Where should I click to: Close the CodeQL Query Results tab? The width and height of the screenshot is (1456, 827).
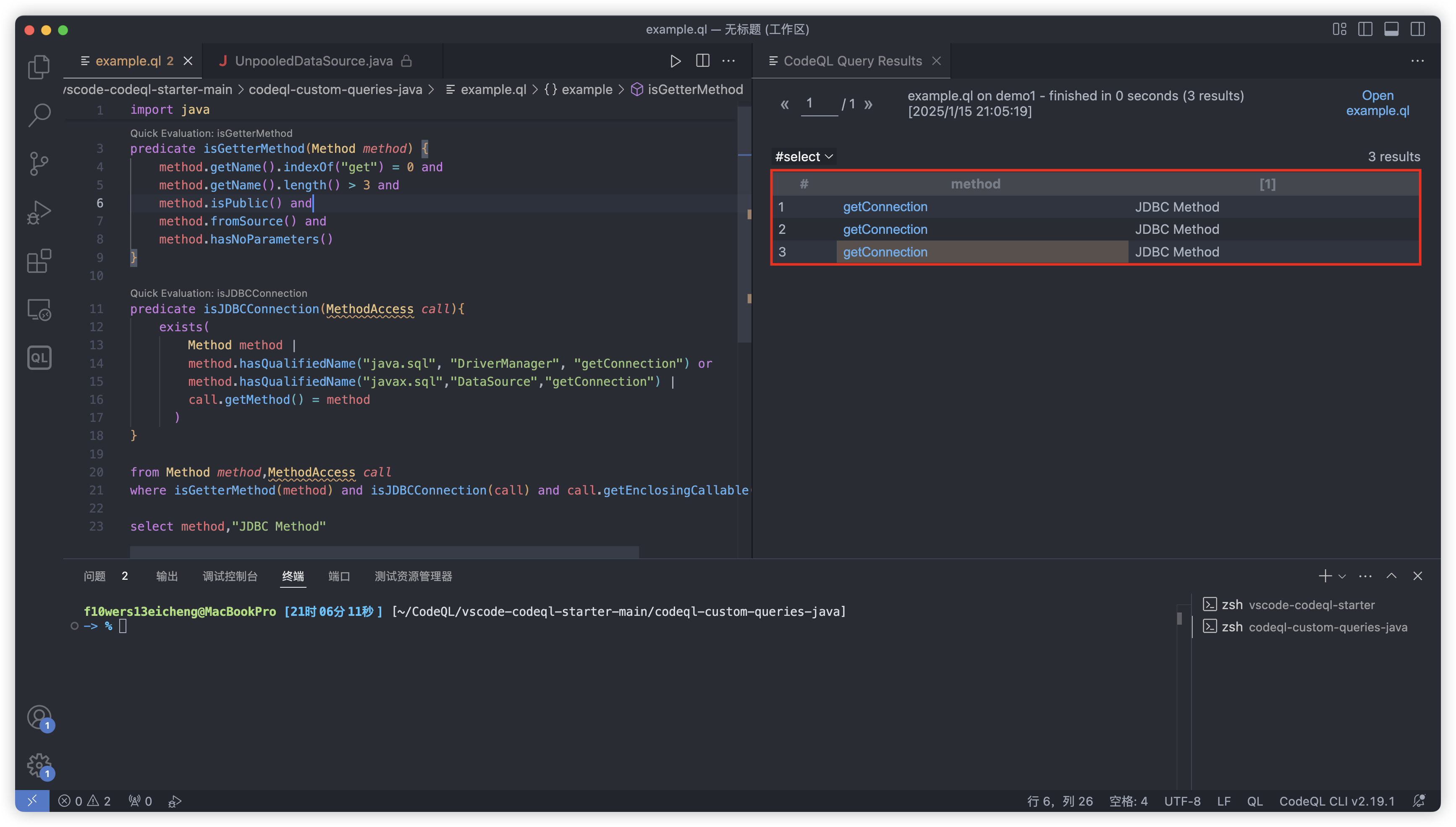(936, 61)
